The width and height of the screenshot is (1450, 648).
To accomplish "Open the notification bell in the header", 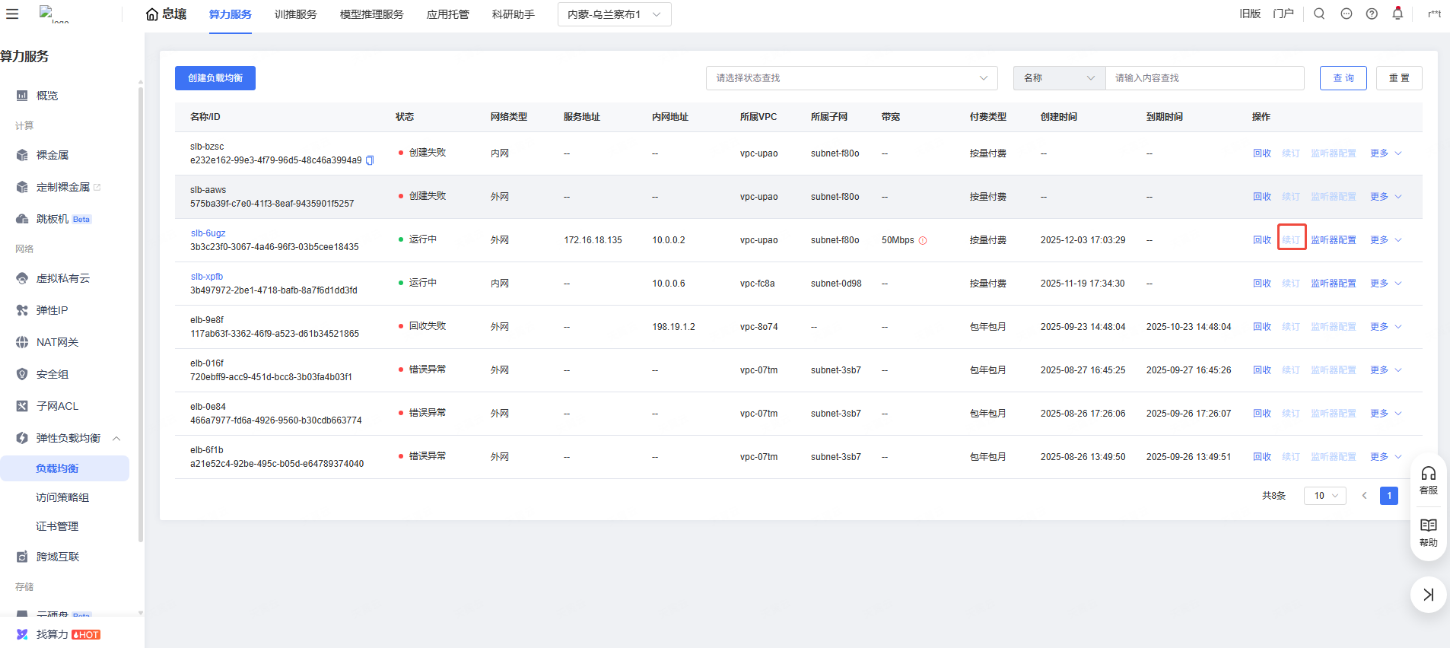I will [x=1397, y=14].
